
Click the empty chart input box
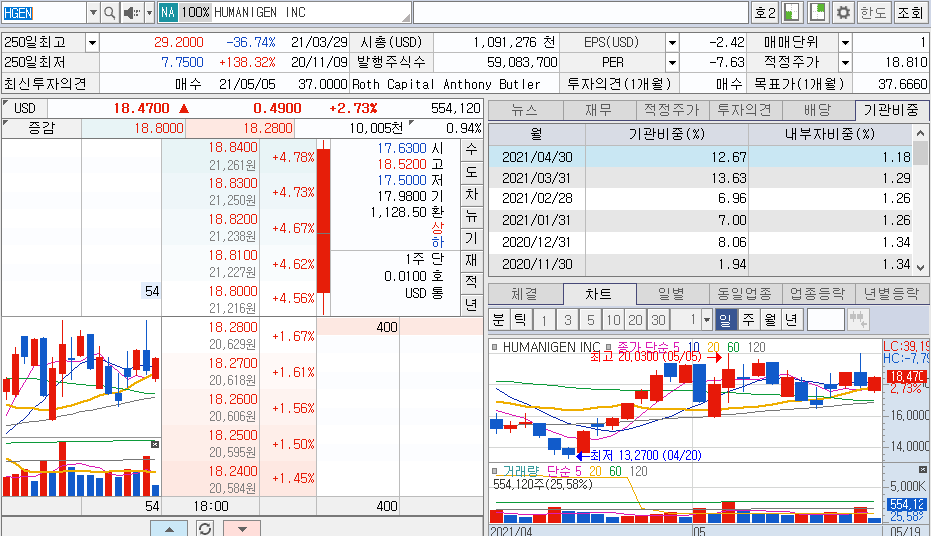(826, 320)
